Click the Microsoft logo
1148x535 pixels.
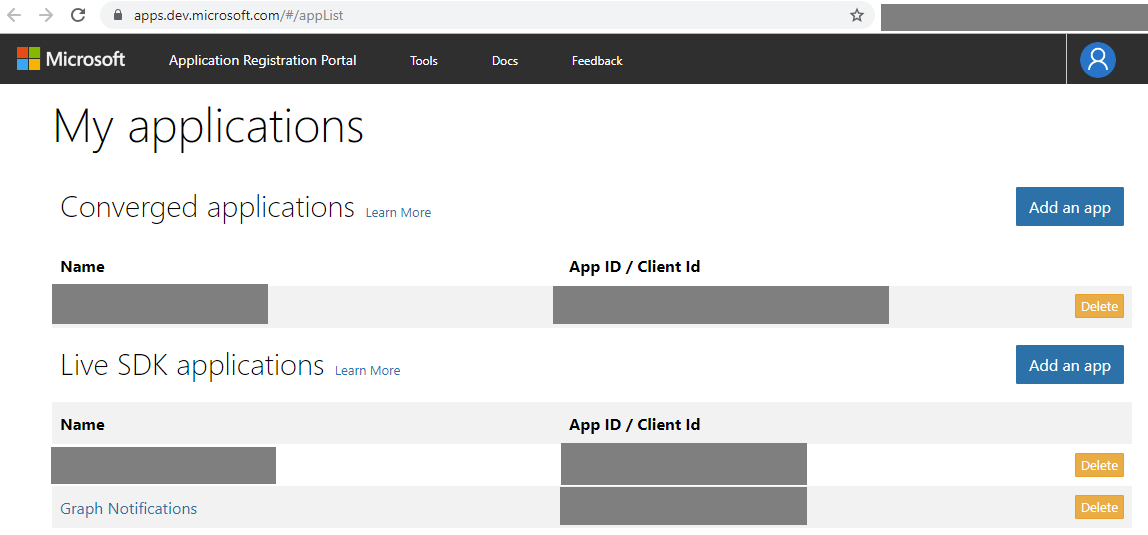click(71, 59)
